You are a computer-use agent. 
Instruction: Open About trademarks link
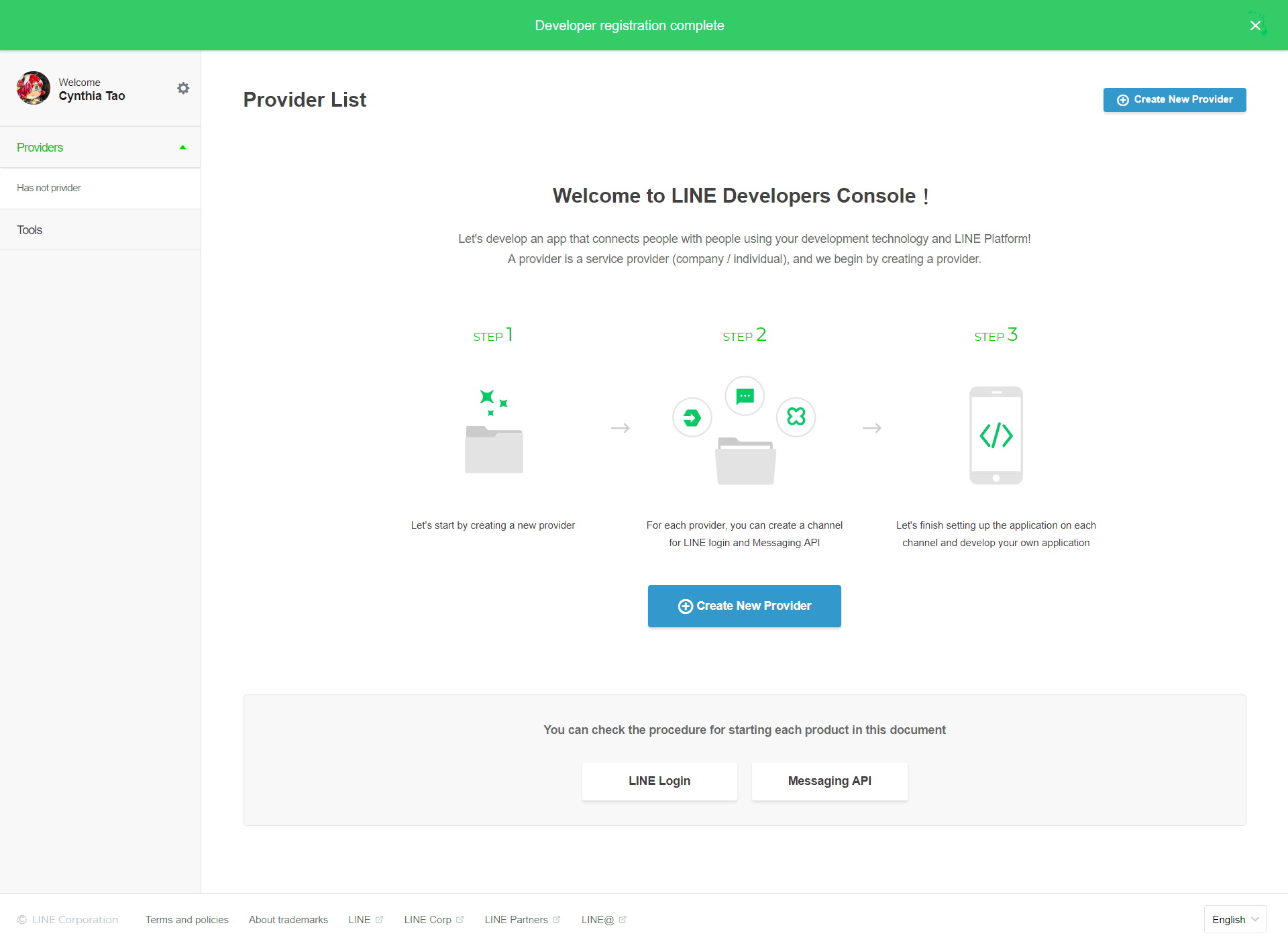[x=288, y=920]
